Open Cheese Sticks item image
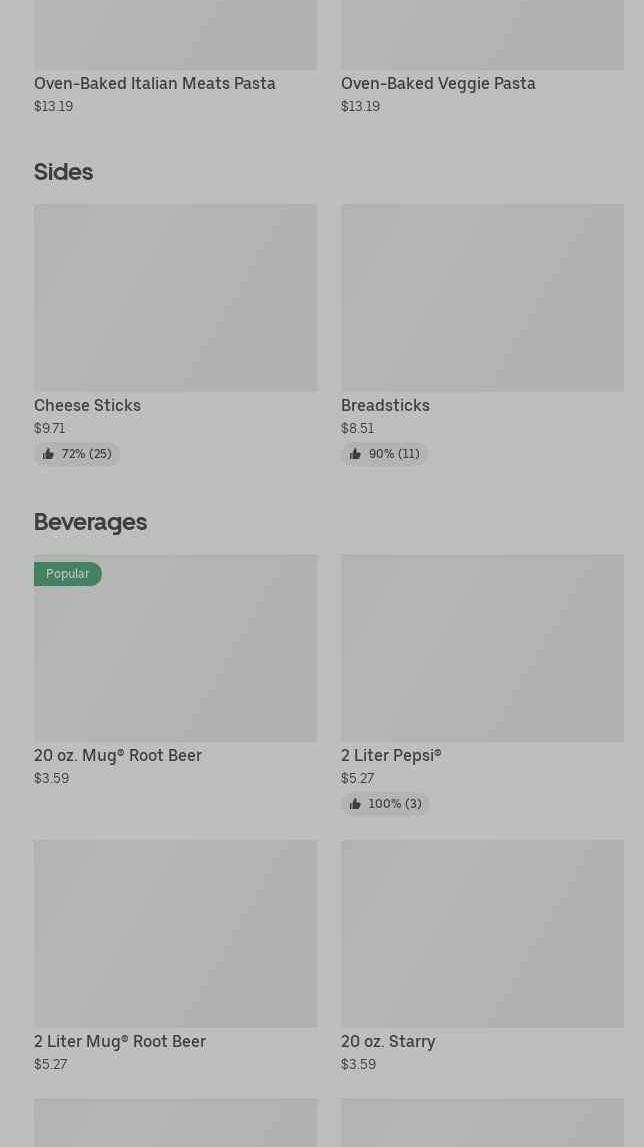 pyautogui.click(x=175, y=297)
